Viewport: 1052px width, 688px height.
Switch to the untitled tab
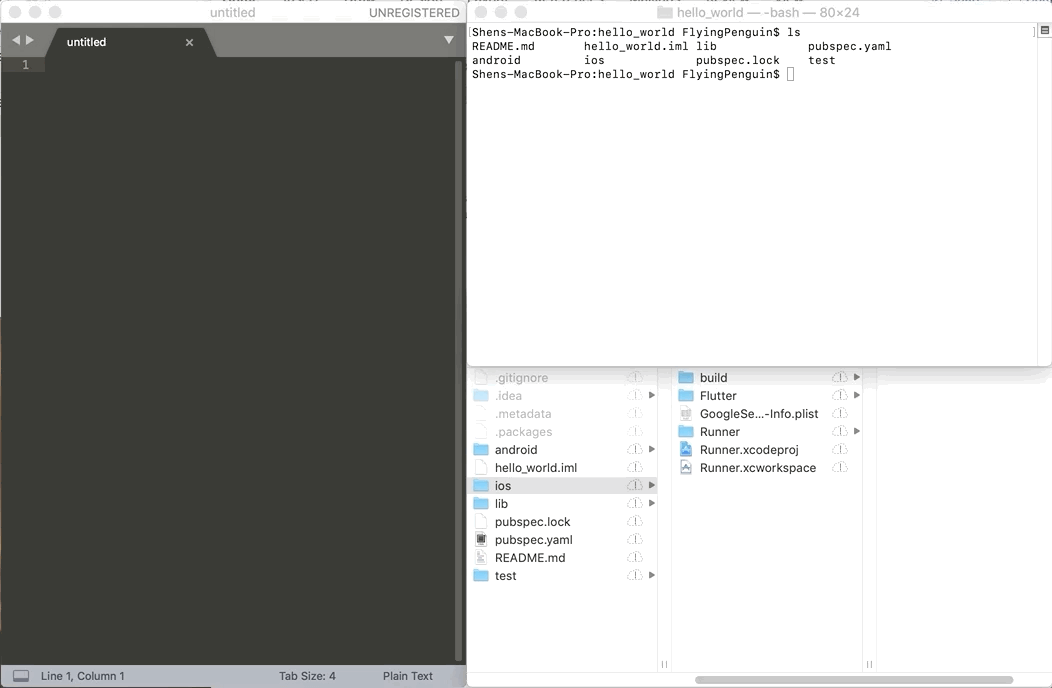[87, 42]
